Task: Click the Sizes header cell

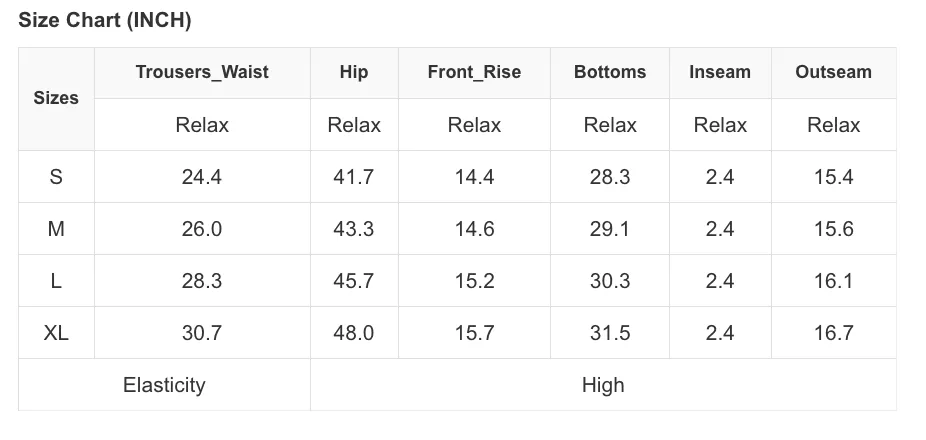Action: coord(56,99)
